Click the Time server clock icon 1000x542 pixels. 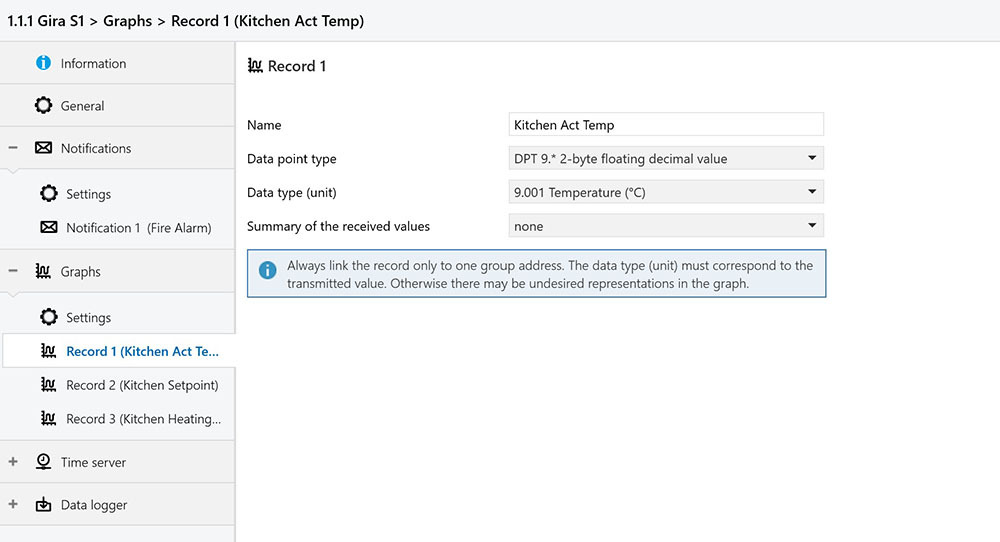click(43, 462)
